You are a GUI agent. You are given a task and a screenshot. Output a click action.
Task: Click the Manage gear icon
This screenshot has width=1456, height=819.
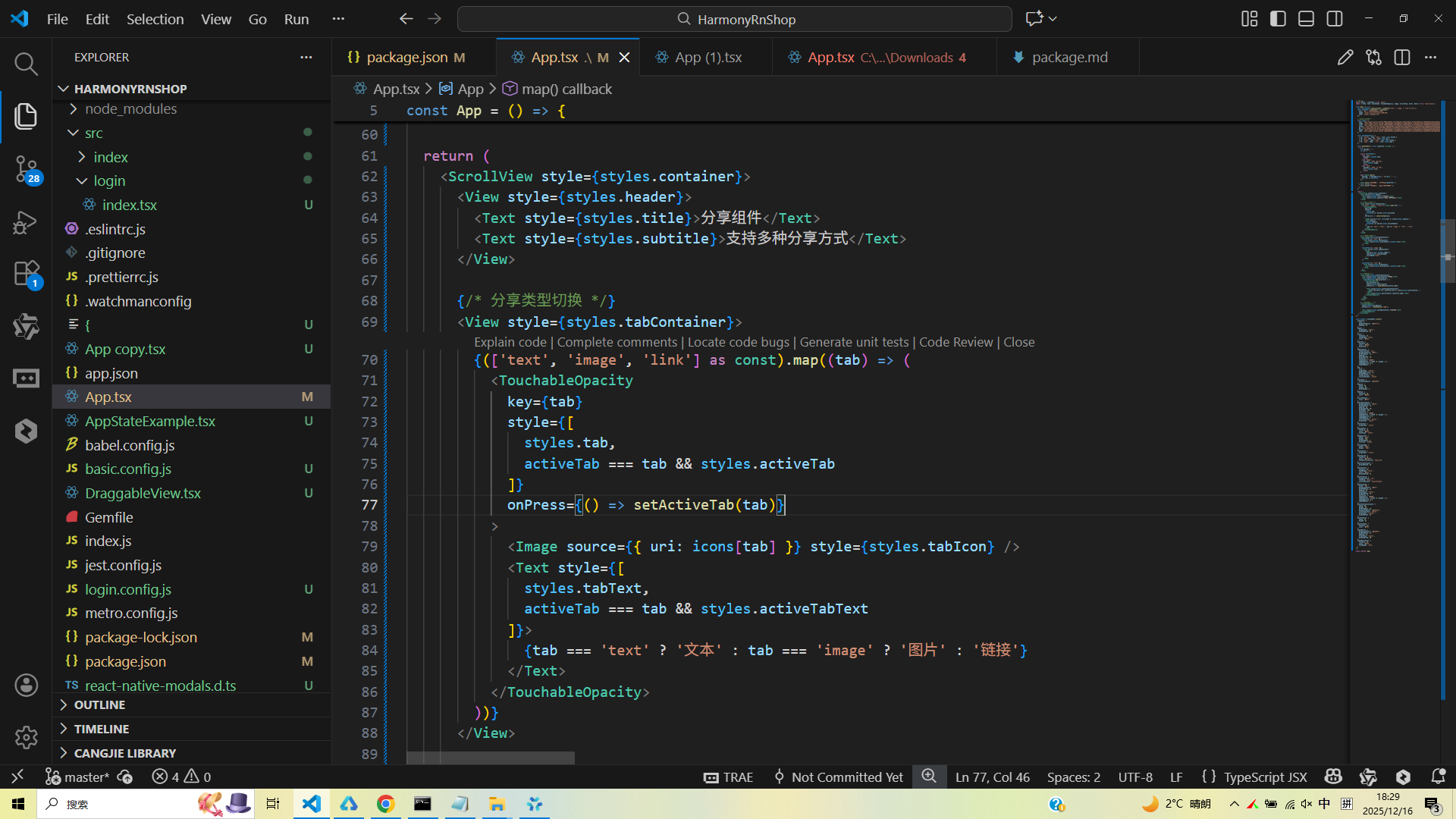pos(26,737)
